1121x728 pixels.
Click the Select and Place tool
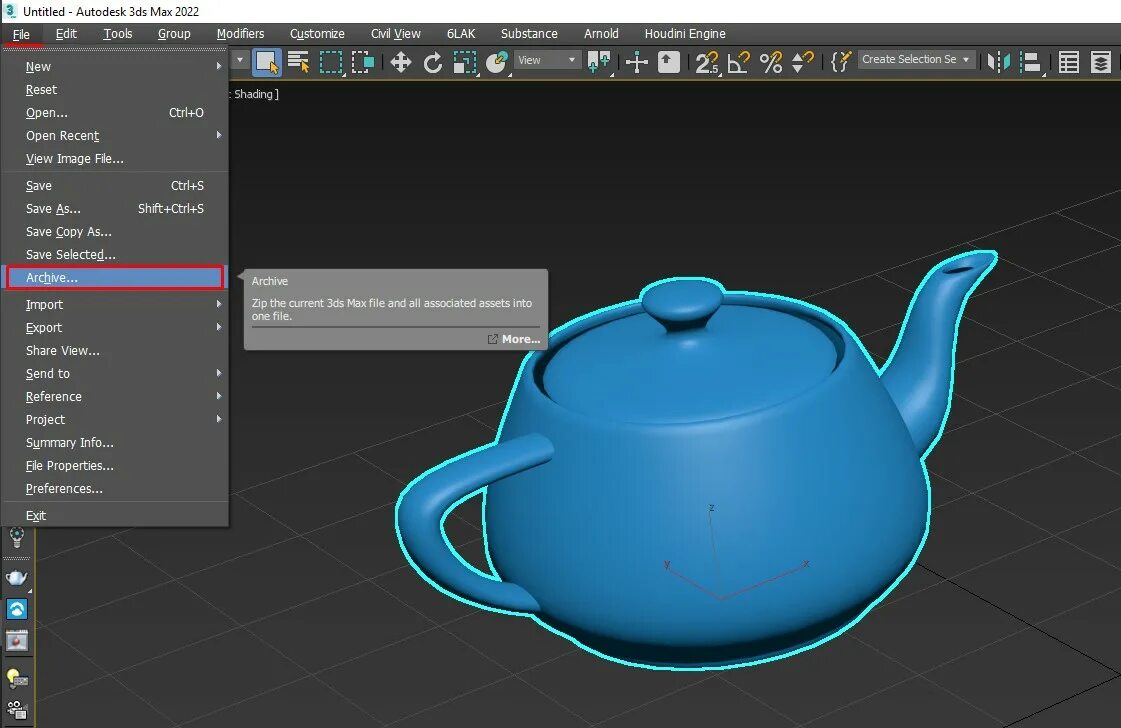(496, 62)
